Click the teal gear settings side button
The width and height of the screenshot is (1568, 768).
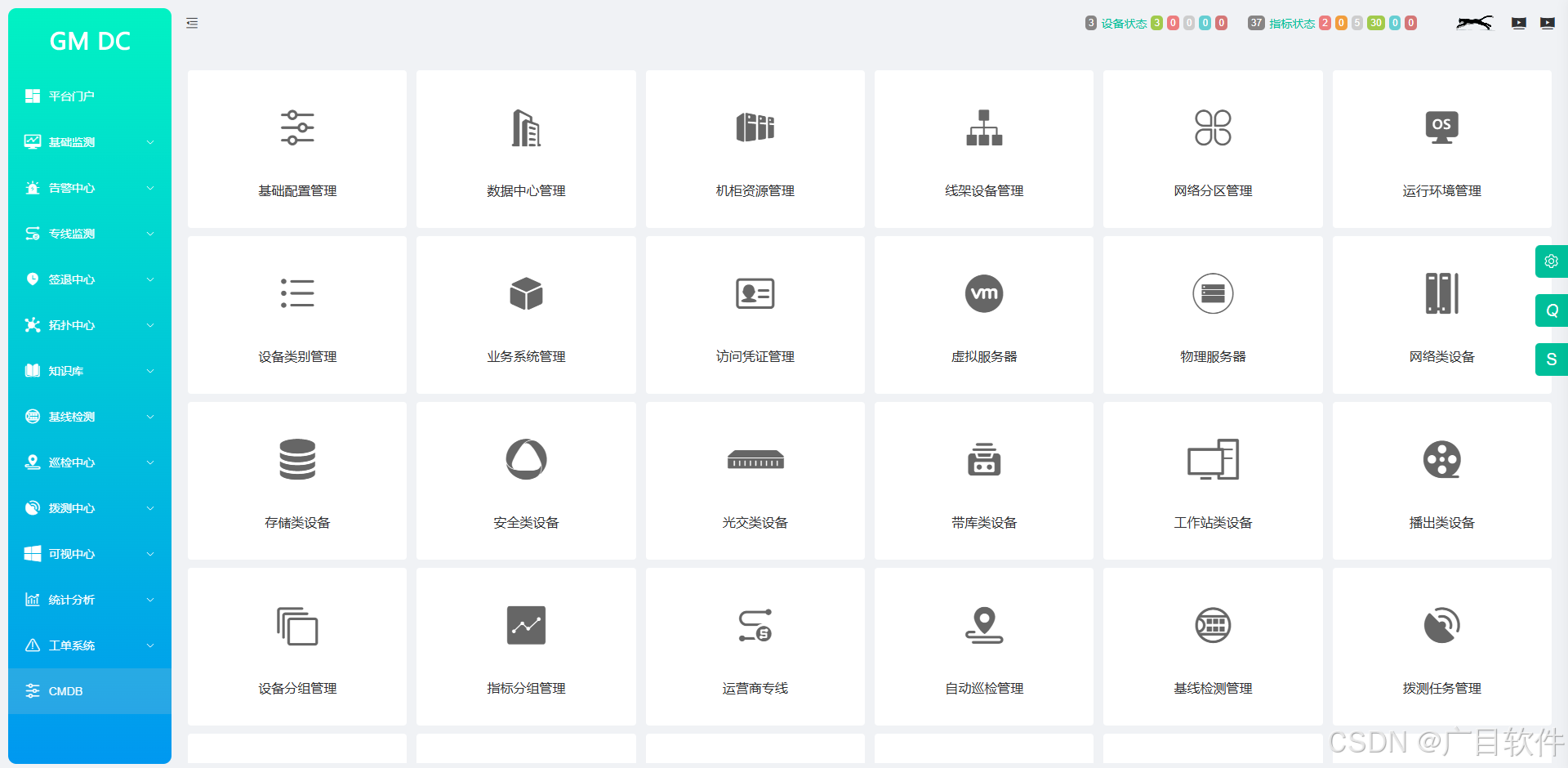click(x=1552, y=261)
